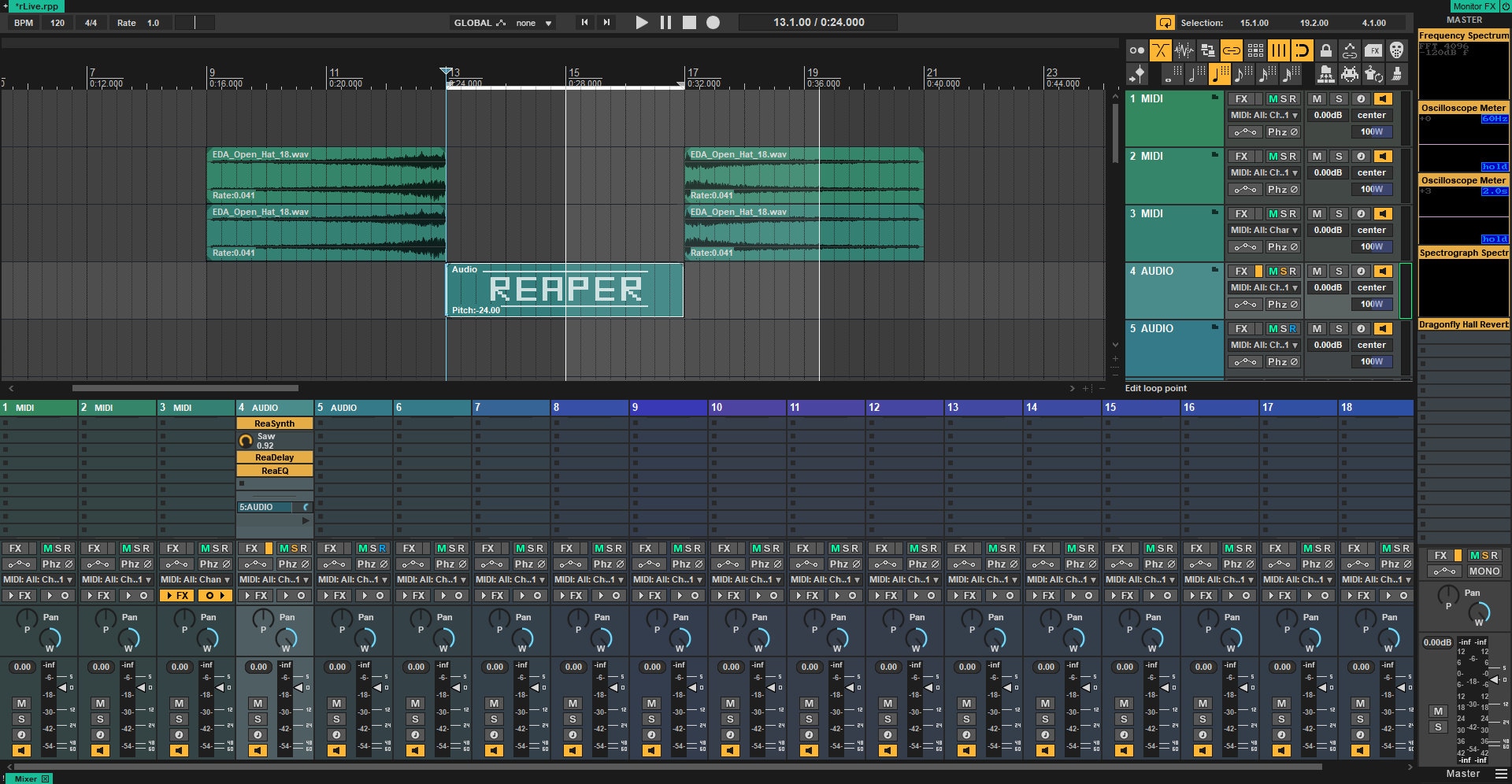Solo track 2 MIDI in track panel
The width and height of the screenshot is (1512, 784).
point(1339,156)
